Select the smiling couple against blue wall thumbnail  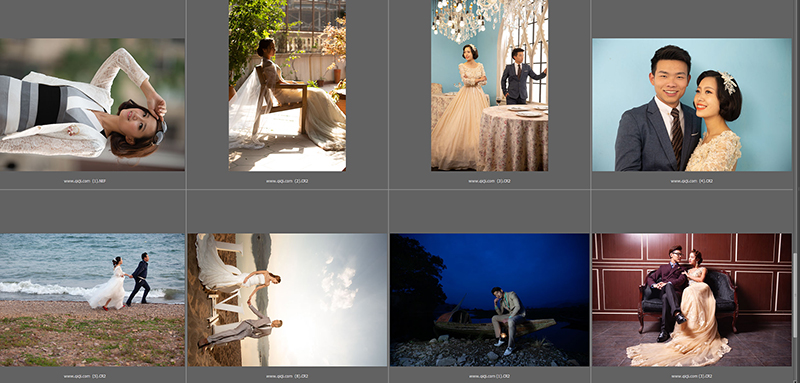click(692, 105)
